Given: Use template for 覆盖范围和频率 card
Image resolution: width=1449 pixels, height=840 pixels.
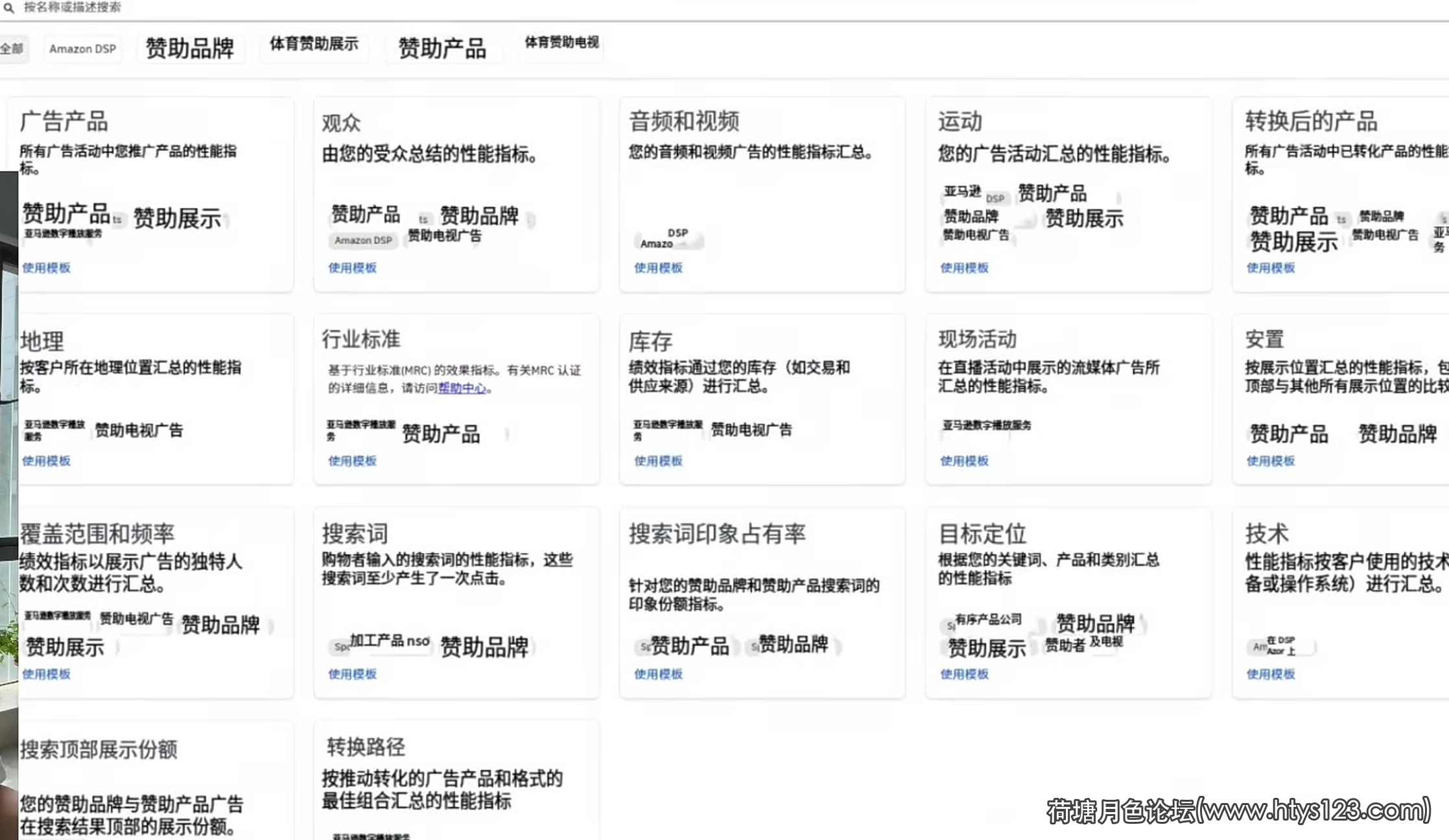Looking at the screenshot, I should pyautogui.click(x=46, y=674).
